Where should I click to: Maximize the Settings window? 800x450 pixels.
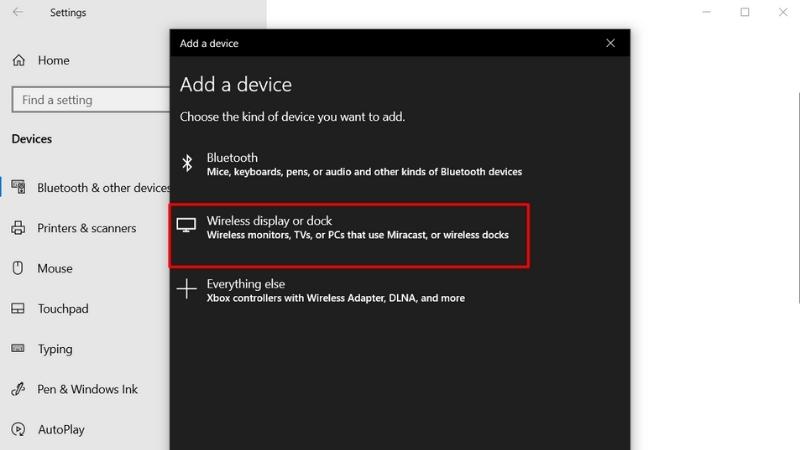[x=745, y=12]
